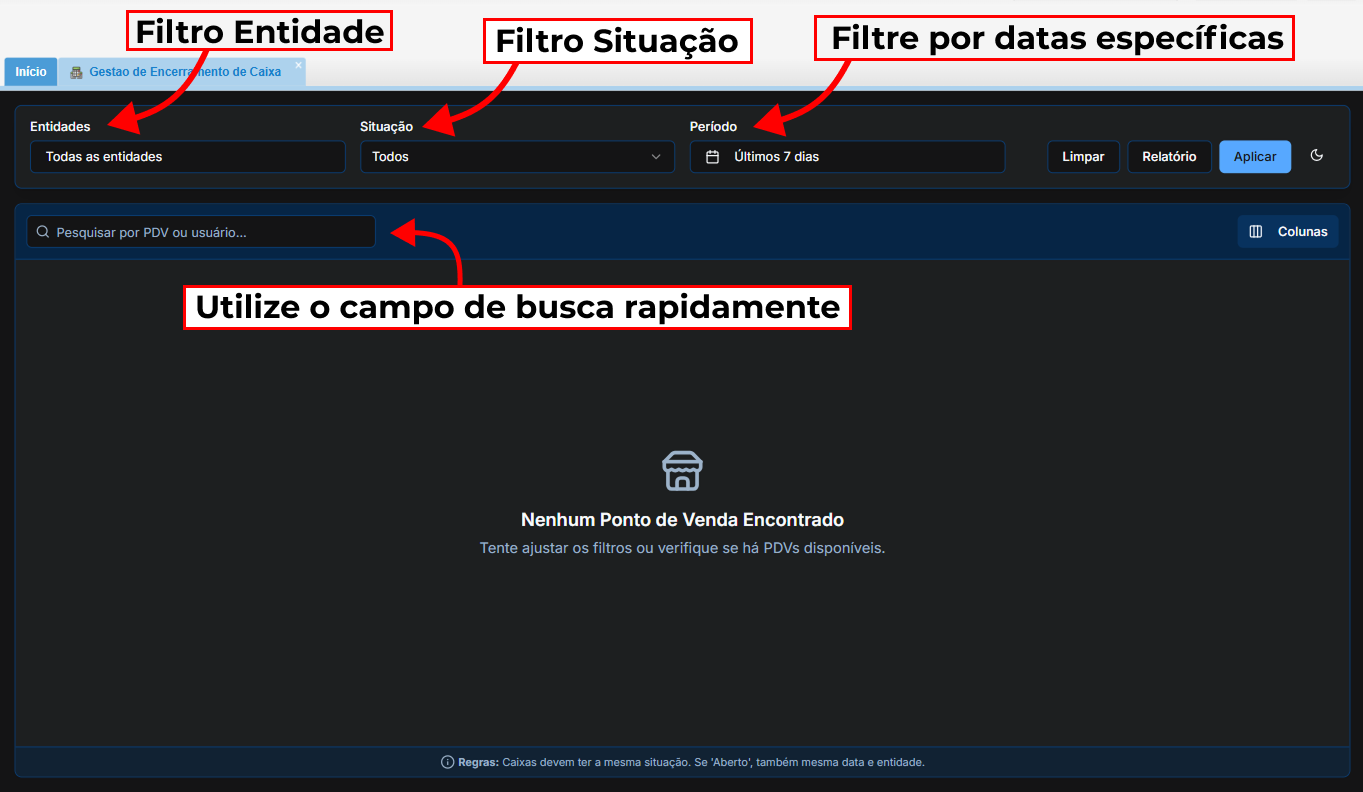The image size is (1363, 792).
Task: Click the info icon next to Regras
Action: (447, 762)
